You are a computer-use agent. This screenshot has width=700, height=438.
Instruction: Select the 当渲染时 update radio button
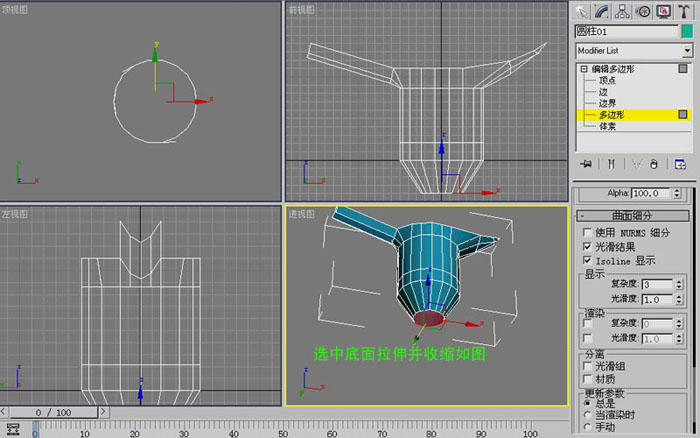point(588,415)
